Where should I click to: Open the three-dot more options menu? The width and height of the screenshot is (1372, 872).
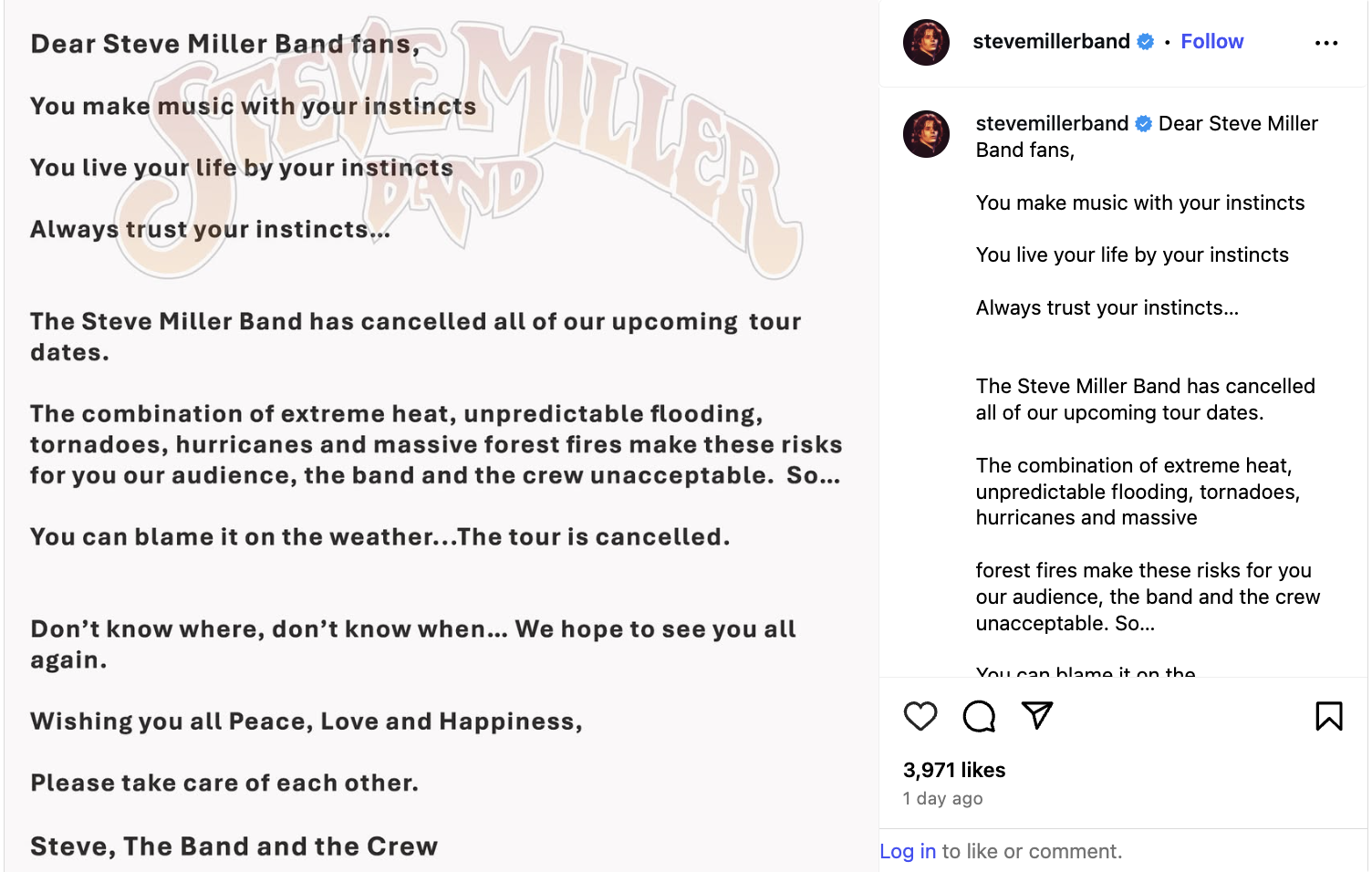[x=1326, y=43]
